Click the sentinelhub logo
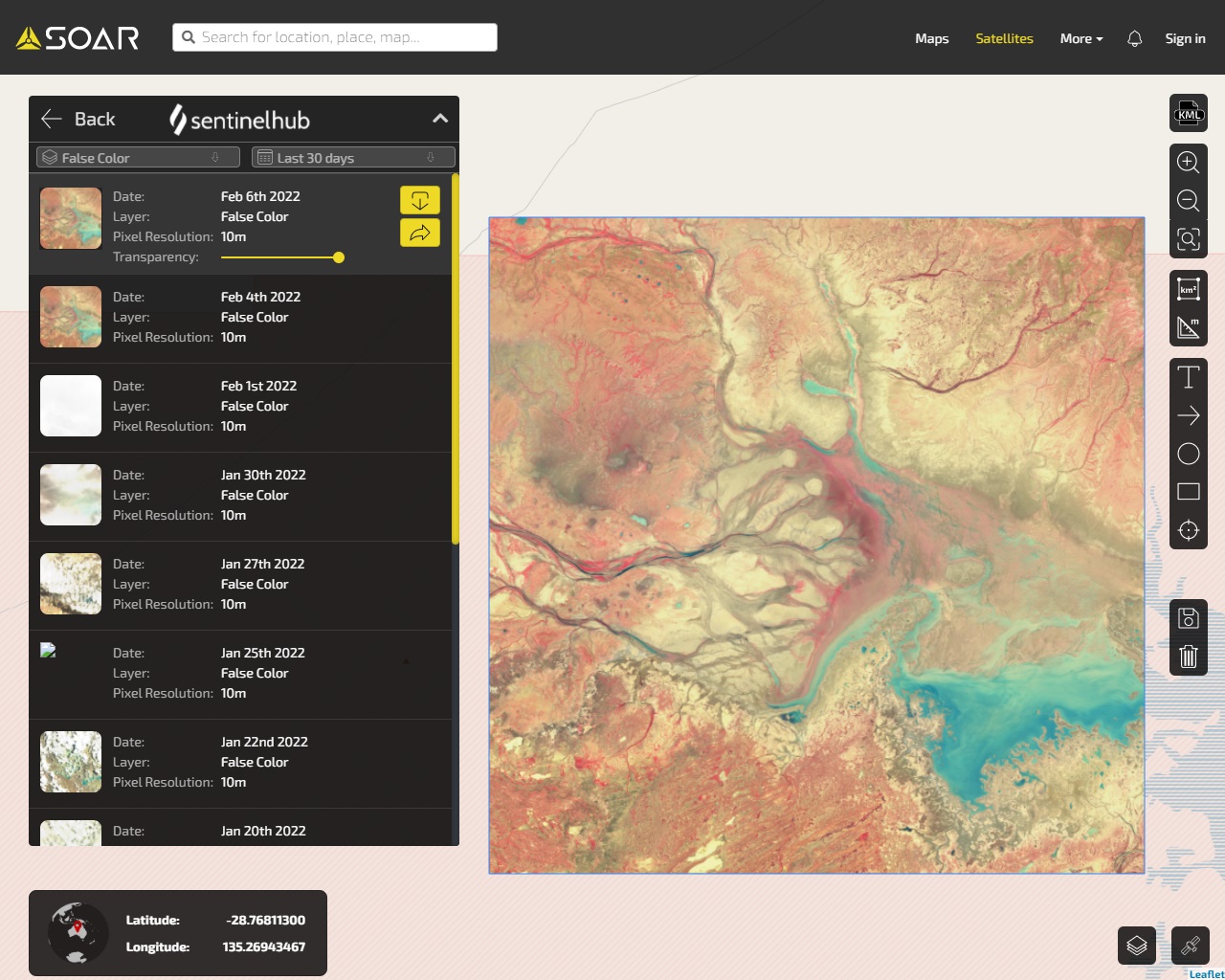1225x980 pixels. point(239,120)
